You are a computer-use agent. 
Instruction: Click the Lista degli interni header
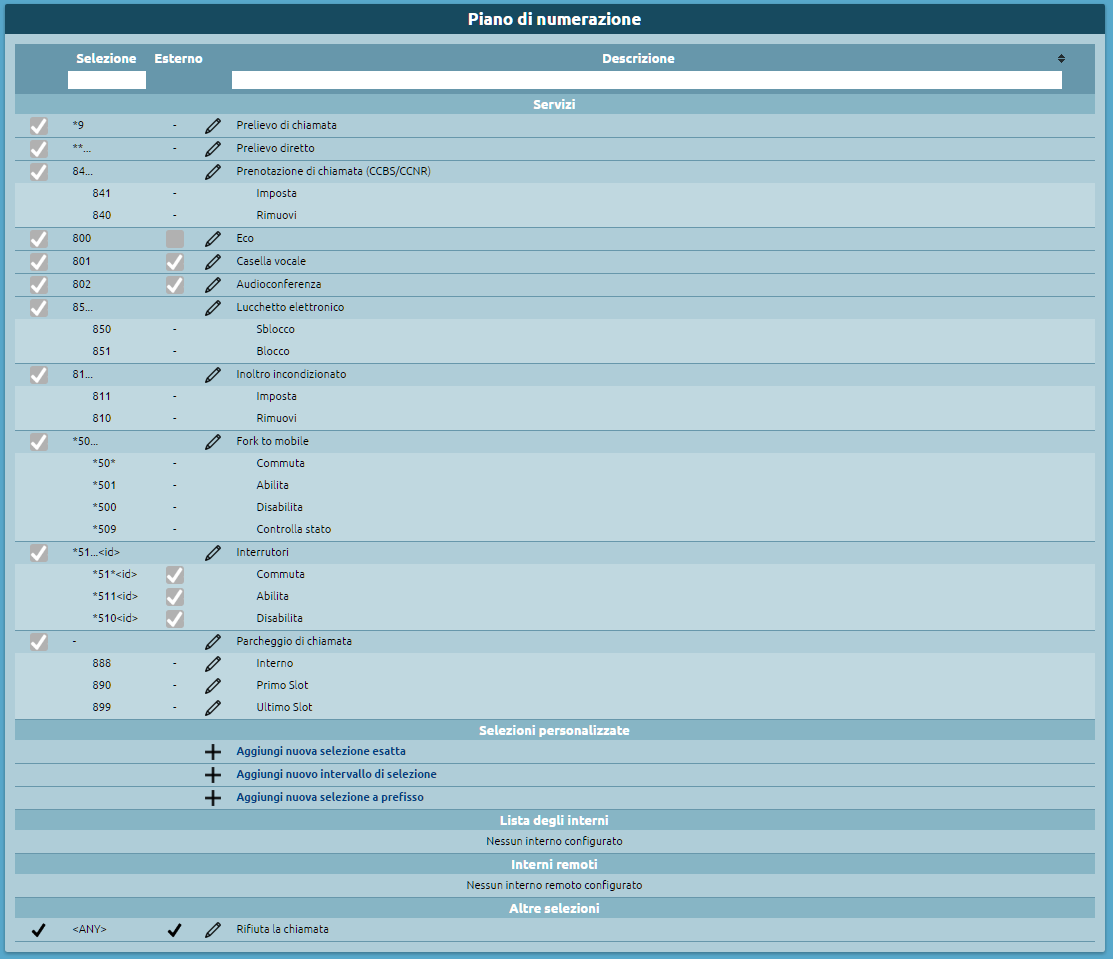pyautogui.click(x=554, y=821)
